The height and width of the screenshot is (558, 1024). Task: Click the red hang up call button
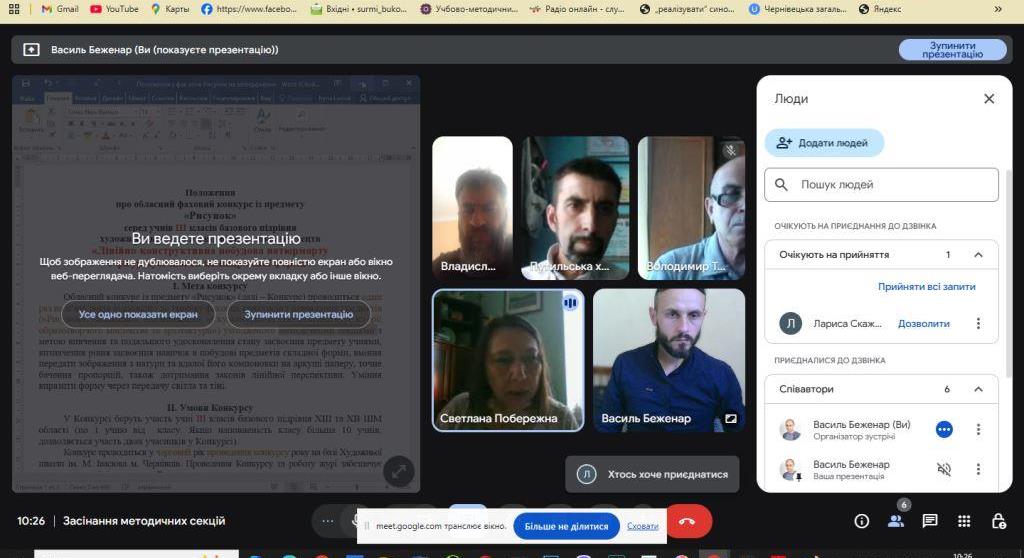point(687,521)
